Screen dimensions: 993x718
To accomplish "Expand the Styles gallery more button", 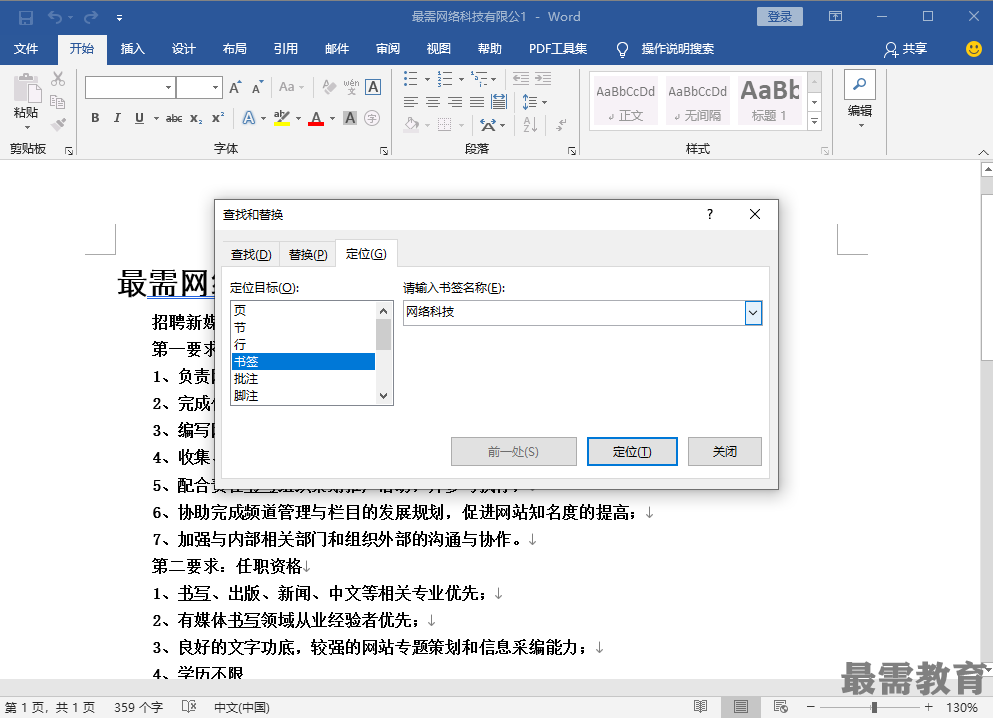I will click(815, 122).
